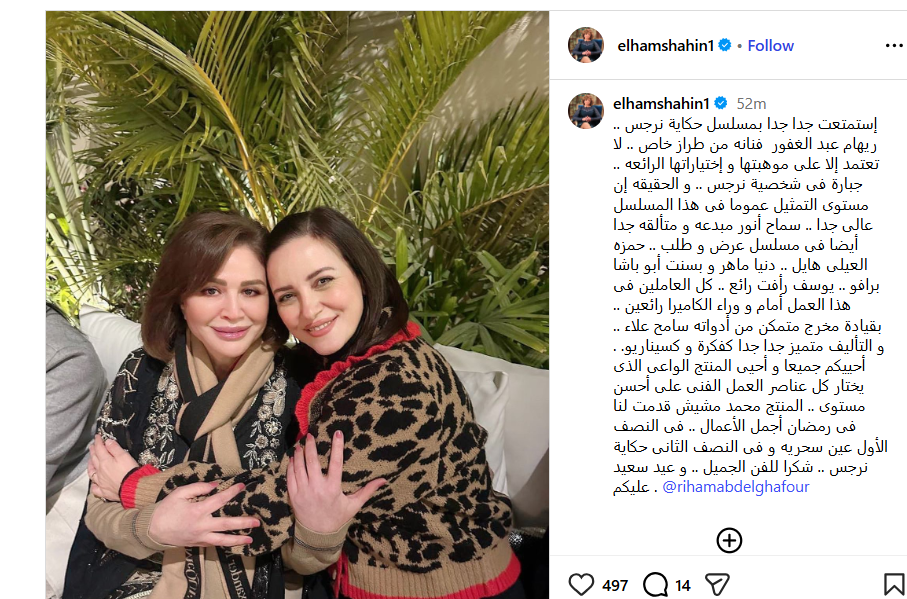Save the post with the bookmark icon
The image size is (907, 599).
point(894,585)
